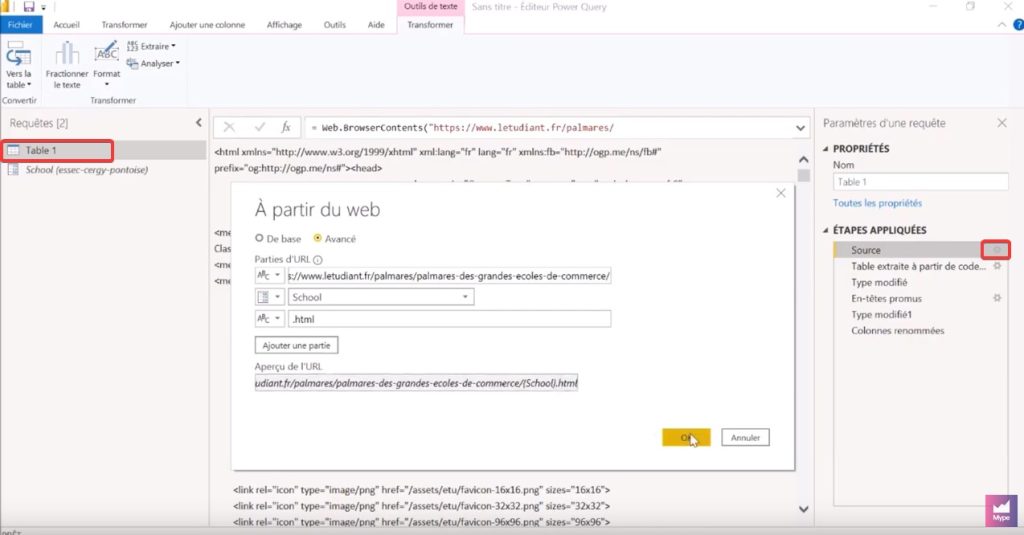Open the Outils tab
This screenshot has height=535, width=1024.
click(x=334, y=25)
